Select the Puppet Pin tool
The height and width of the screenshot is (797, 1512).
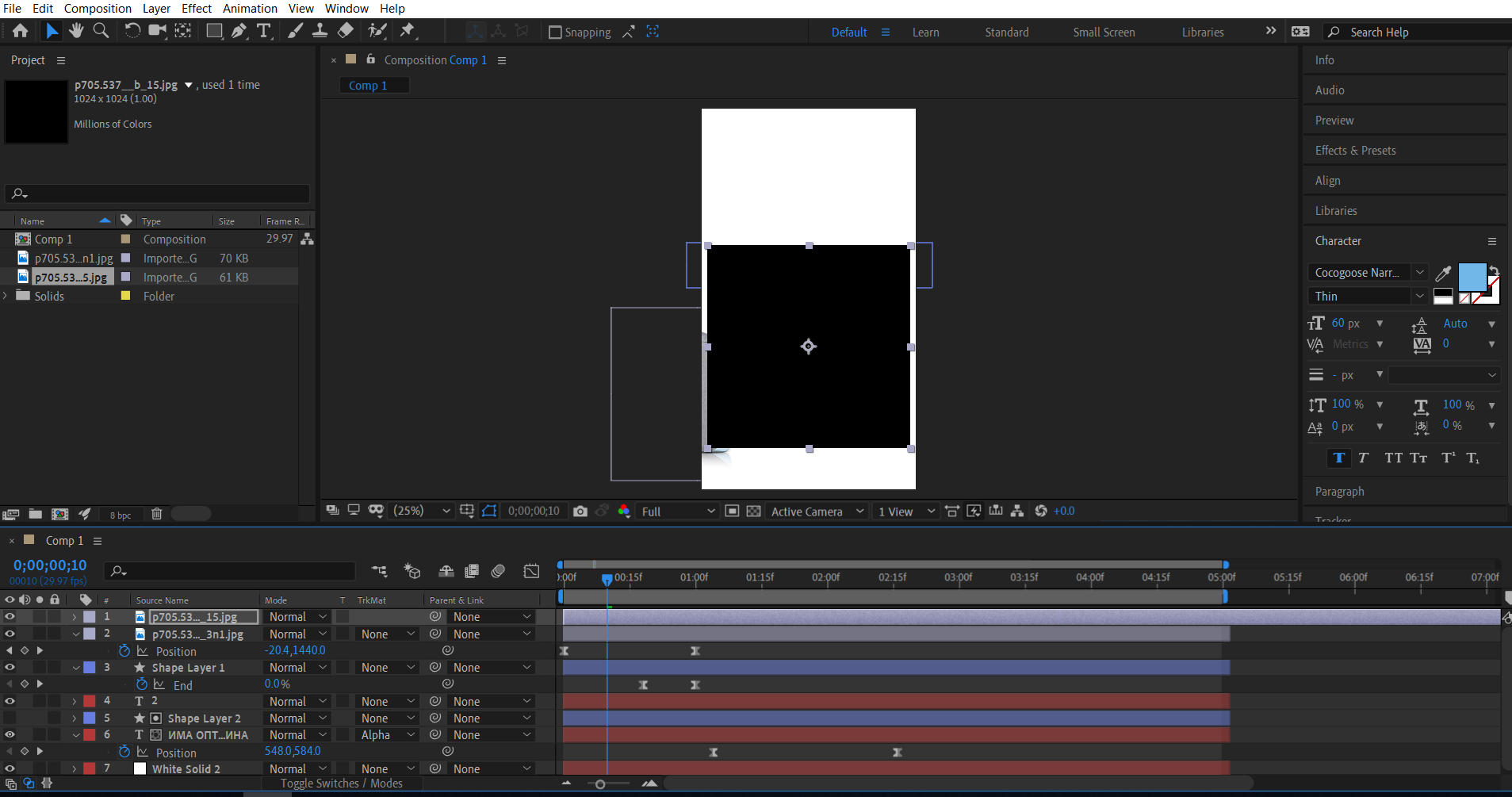pos(408,31)
